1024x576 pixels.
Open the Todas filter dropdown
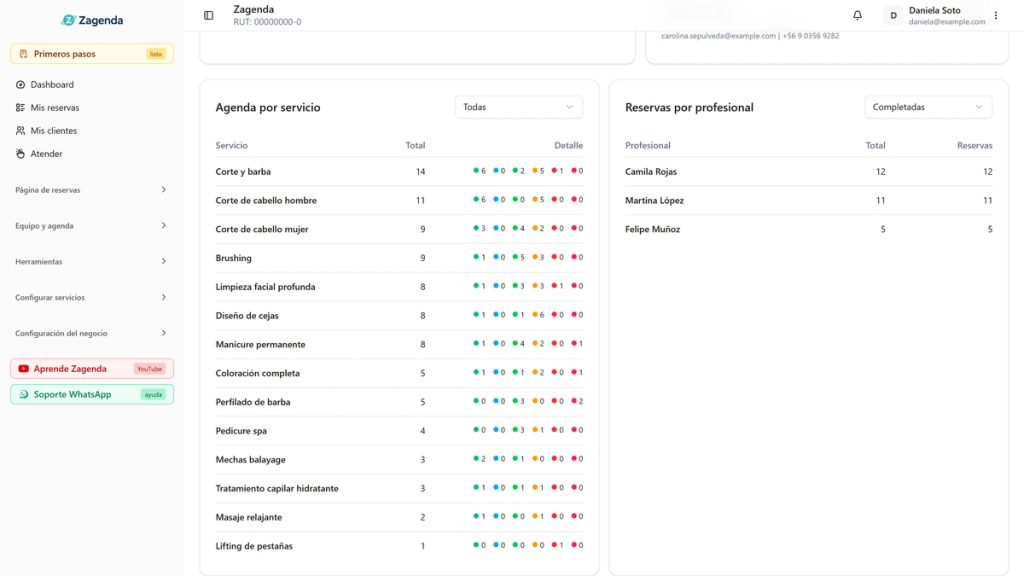[519, 107]
